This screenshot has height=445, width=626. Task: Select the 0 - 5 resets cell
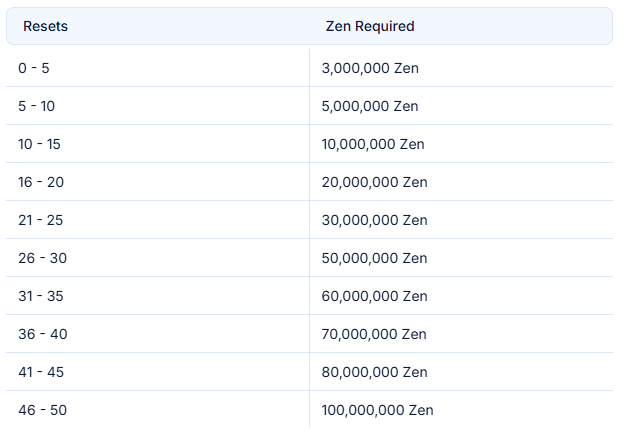click(x=34, y=68)
